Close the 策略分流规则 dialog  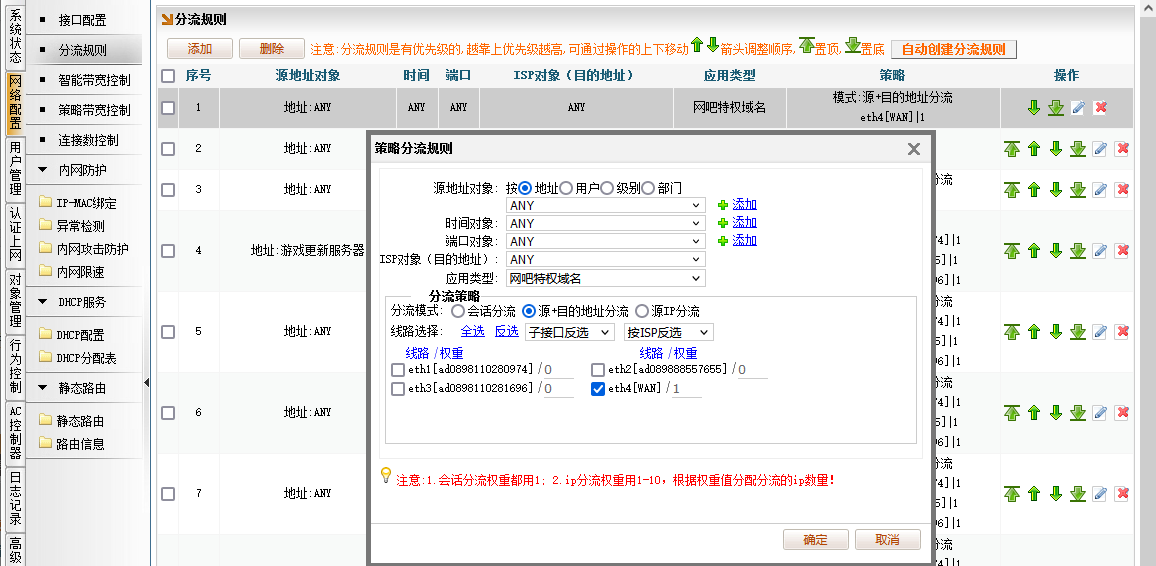913,149
